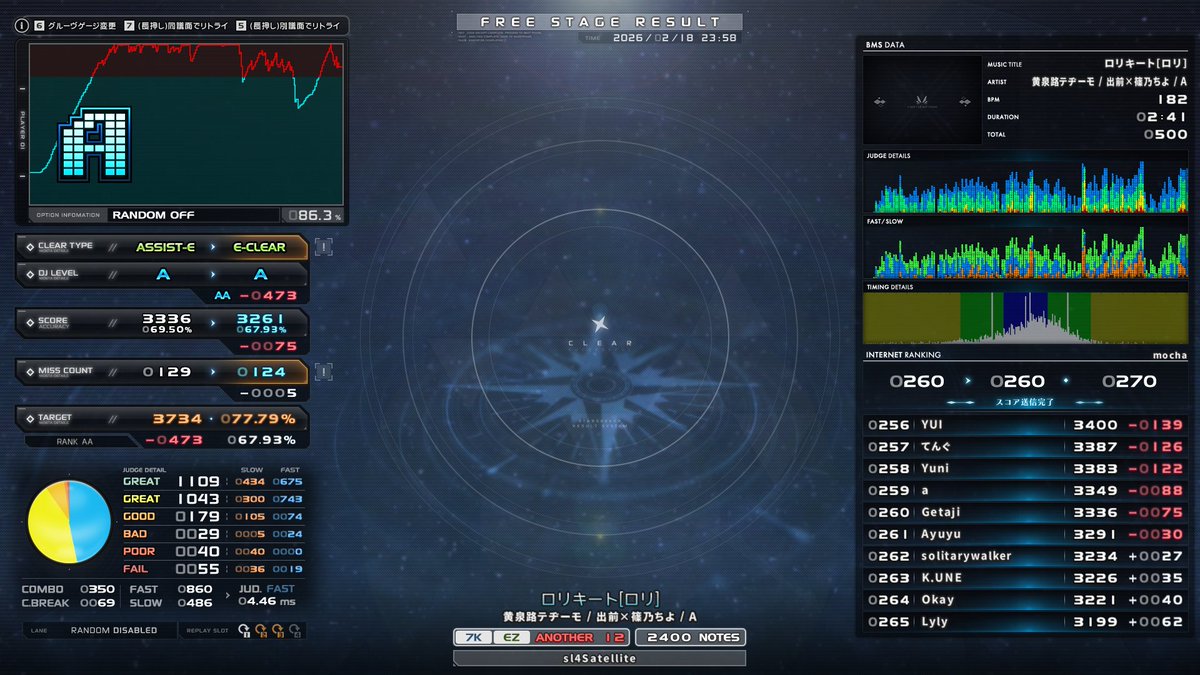The width and height of the screenshot is (1200, 675).
Task: Click the JUD. FAST 04.46 ms value
Action: (267, 602)
